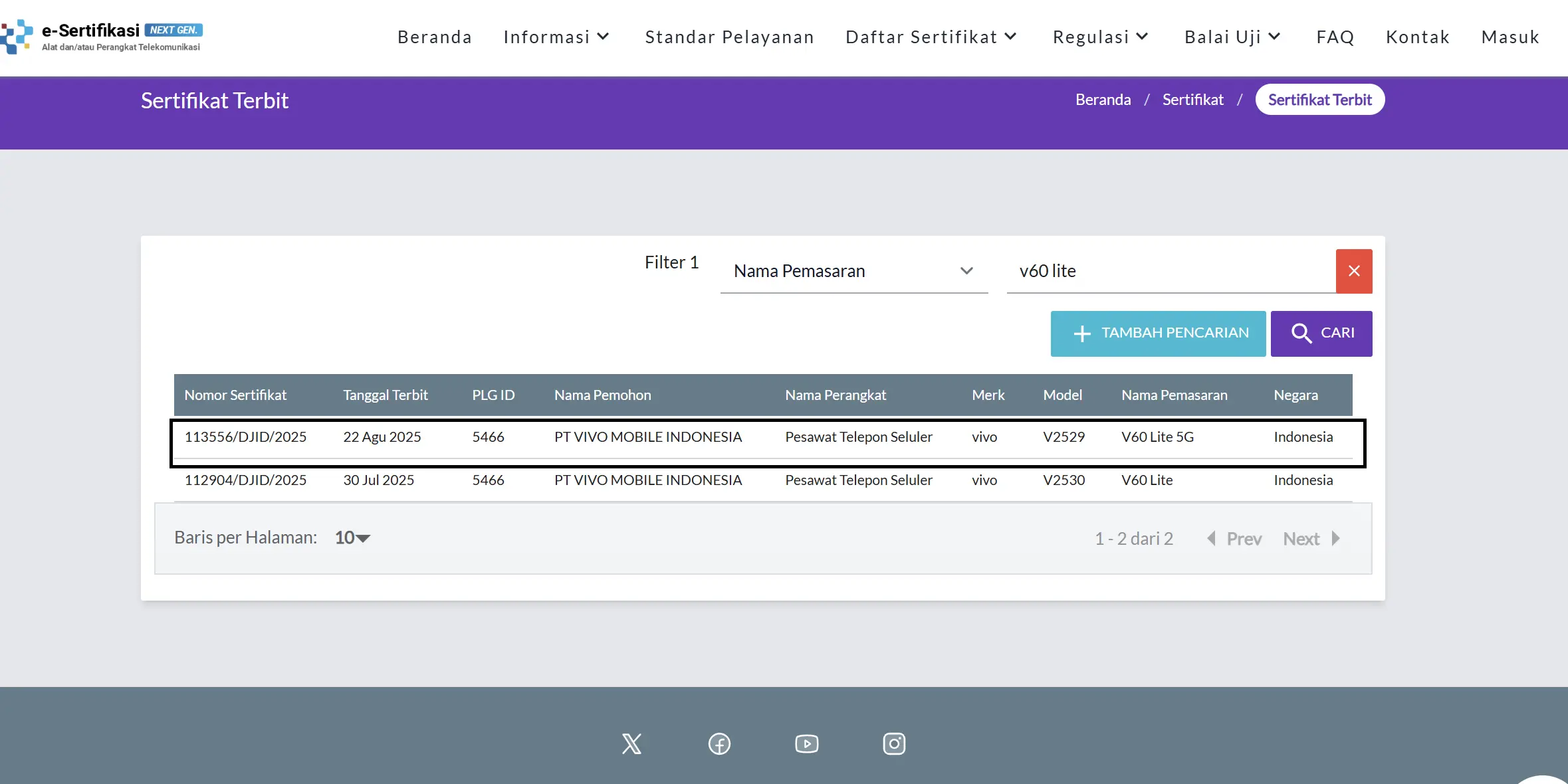
Task: Click the YouTube footer icon
Action: (806, 743)
